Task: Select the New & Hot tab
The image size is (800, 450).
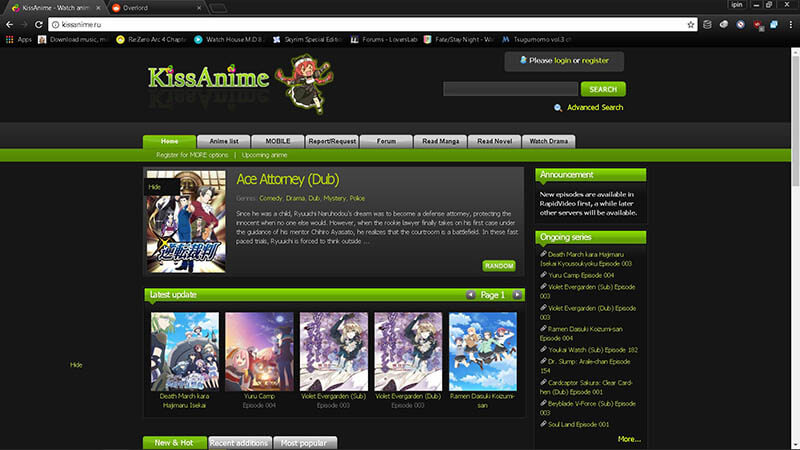Action: point(174,443)
